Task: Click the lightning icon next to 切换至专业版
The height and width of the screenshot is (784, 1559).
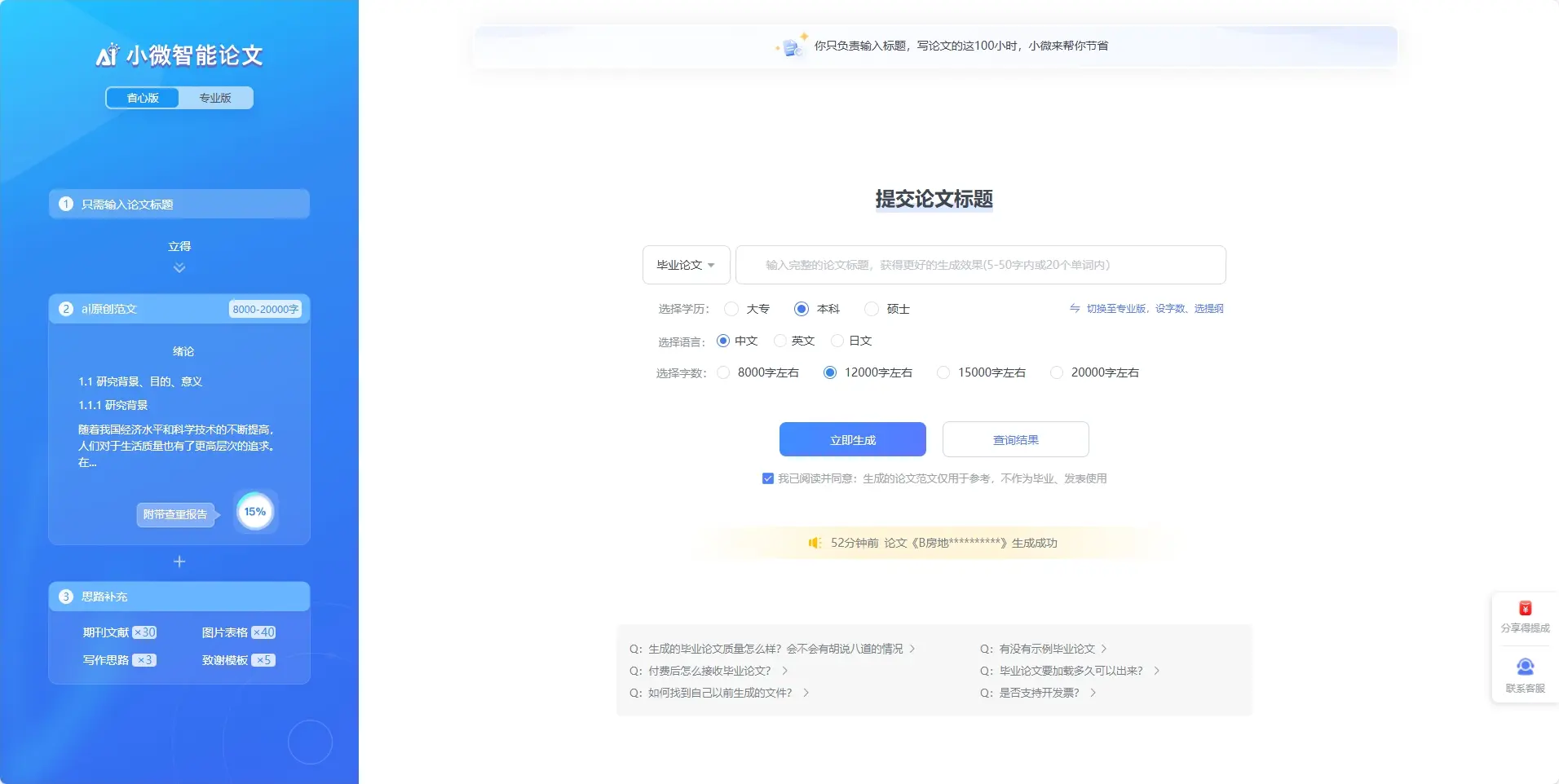Action: (1074, 308)
